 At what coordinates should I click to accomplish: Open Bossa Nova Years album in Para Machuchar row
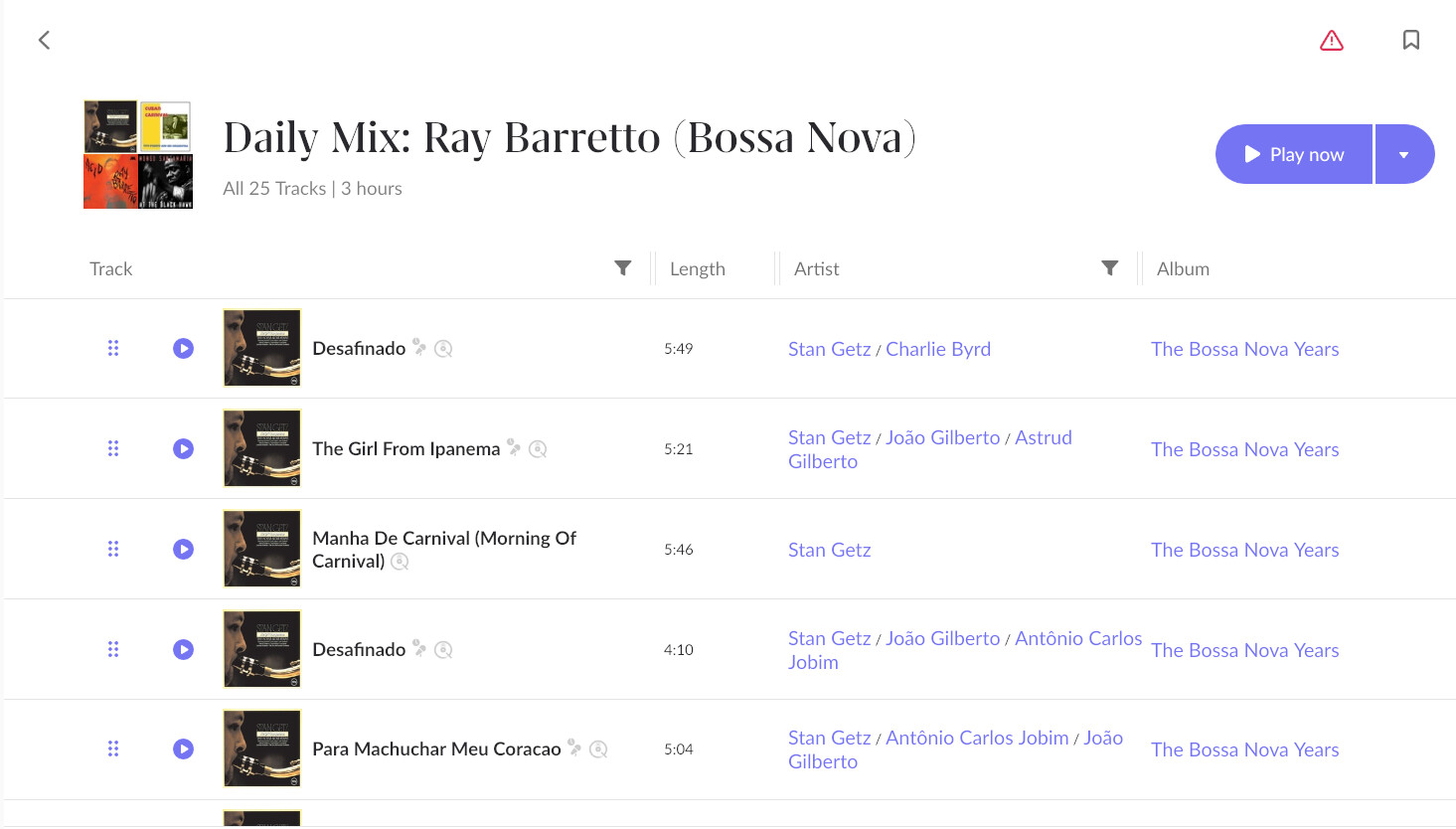point(1245,749)
